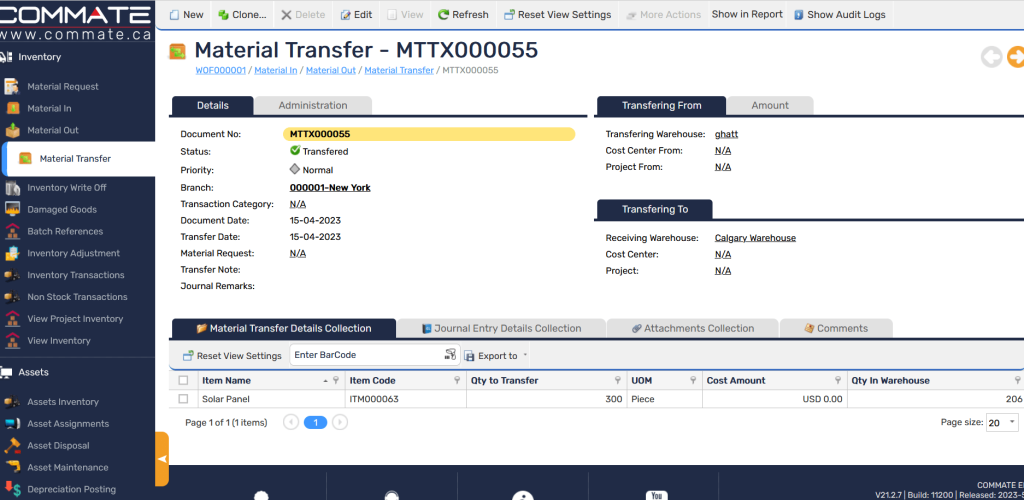
Task: Follow the Material In breadcrumb link
Action: coord(276,70)
